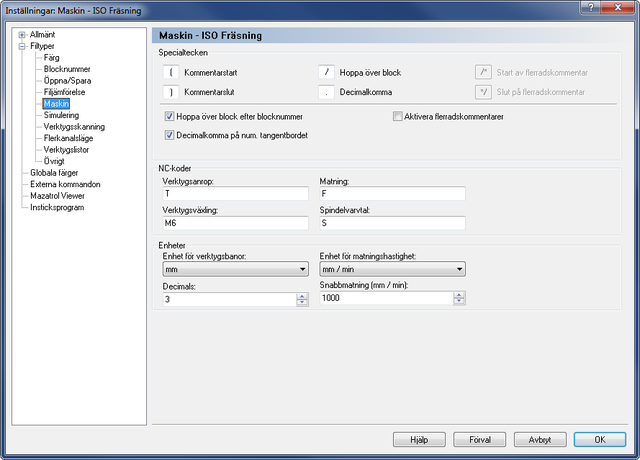Decrease the Decimals value with down arrow

click(x=302, y=302)
